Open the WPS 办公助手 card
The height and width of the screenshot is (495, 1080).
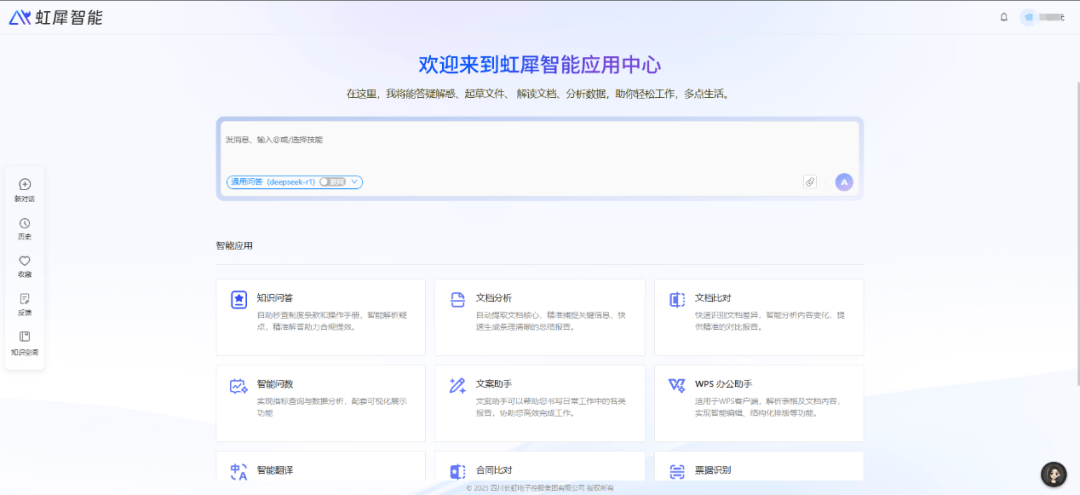[758, 402]
